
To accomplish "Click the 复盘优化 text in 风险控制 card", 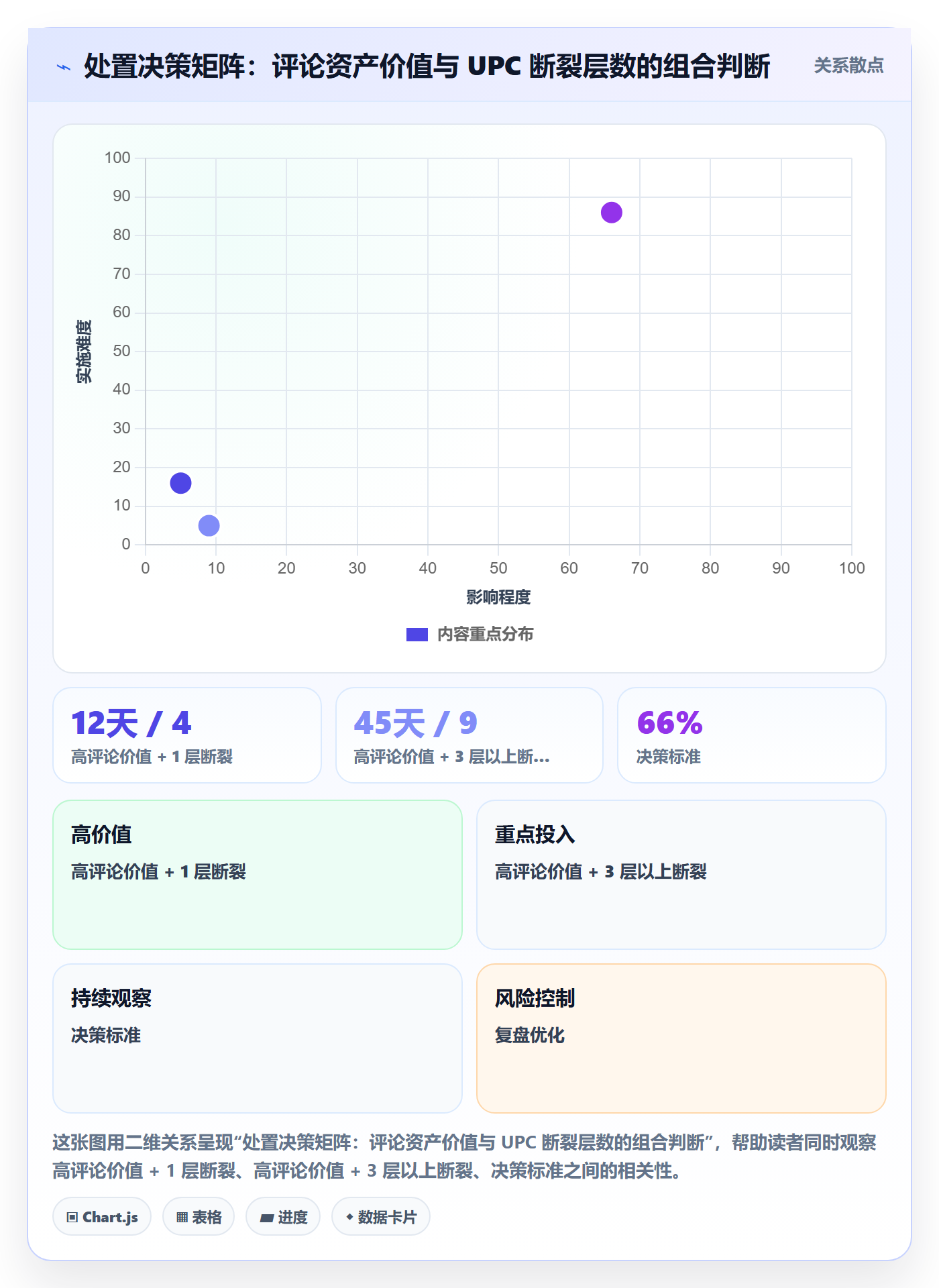I will (530, 1035).
